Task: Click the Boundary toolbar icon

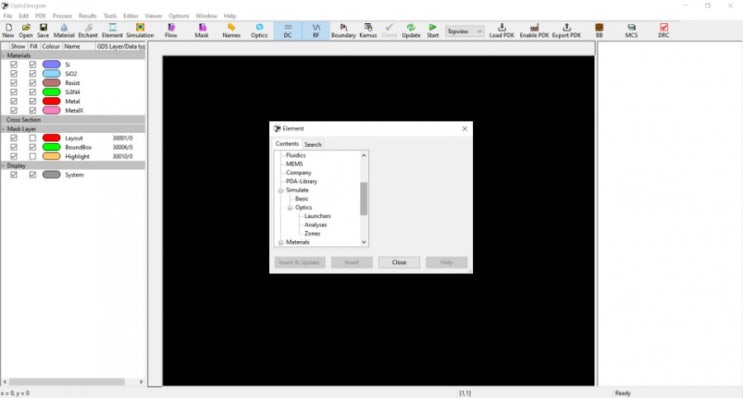Action: point(344,30)
